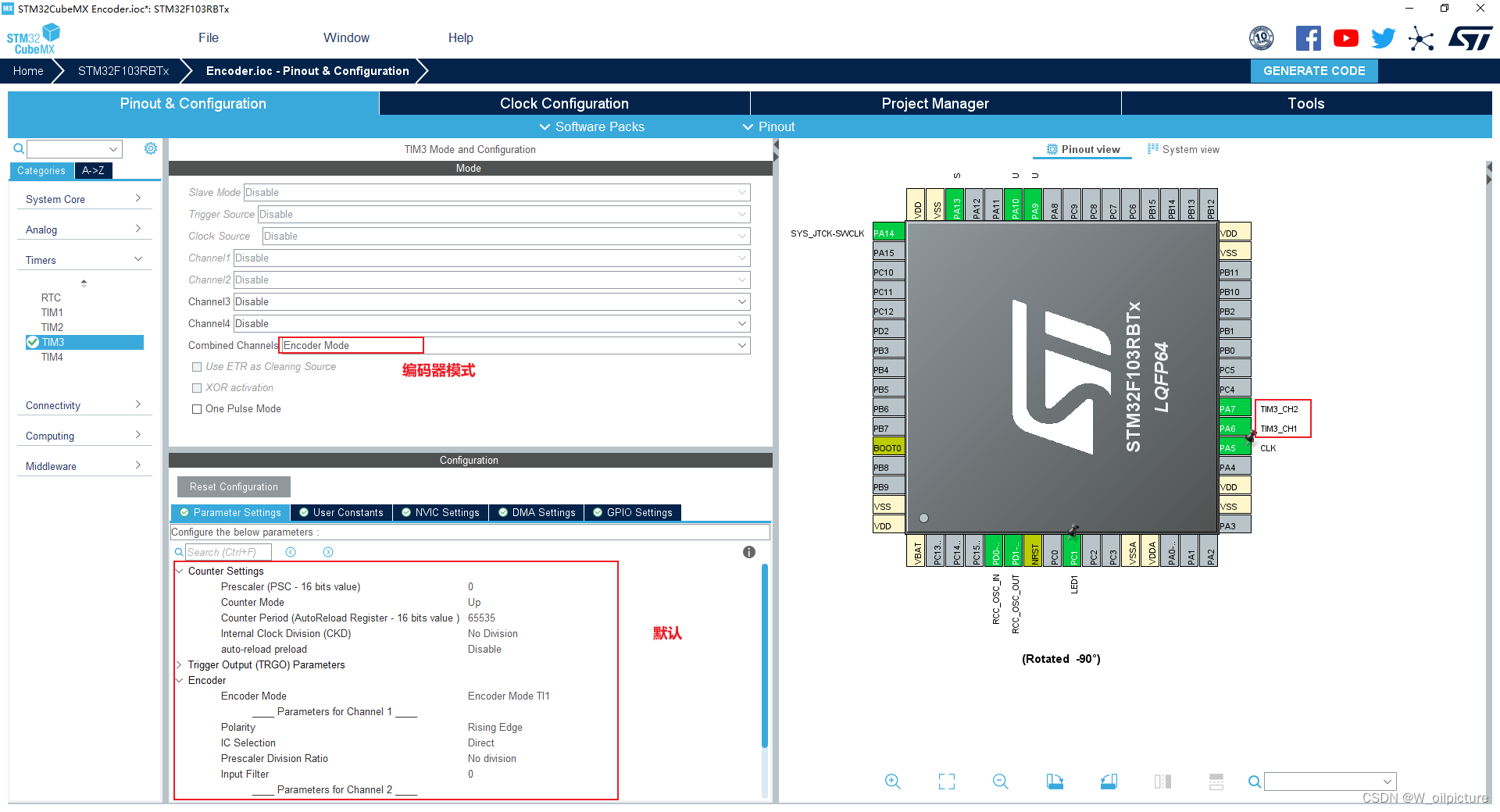Click the pin search magnifier icon

(1254, 782)
